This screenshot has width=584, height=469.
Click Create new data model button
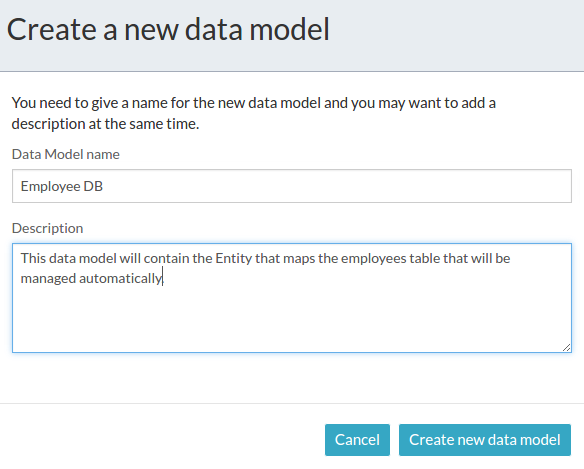[485, 440]
